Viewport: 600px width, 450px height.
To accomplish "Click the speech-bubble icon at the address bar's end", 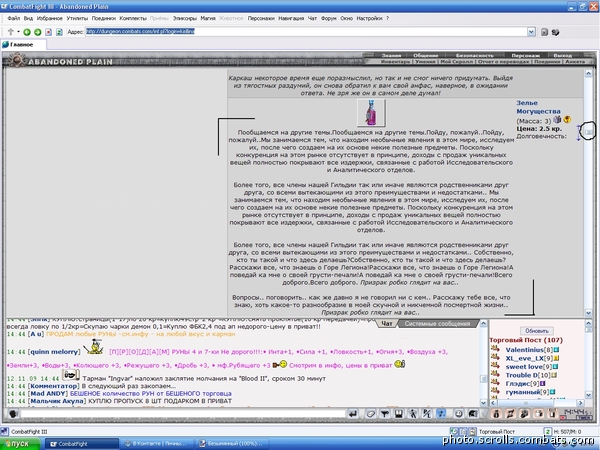I will tap(555, 32).
